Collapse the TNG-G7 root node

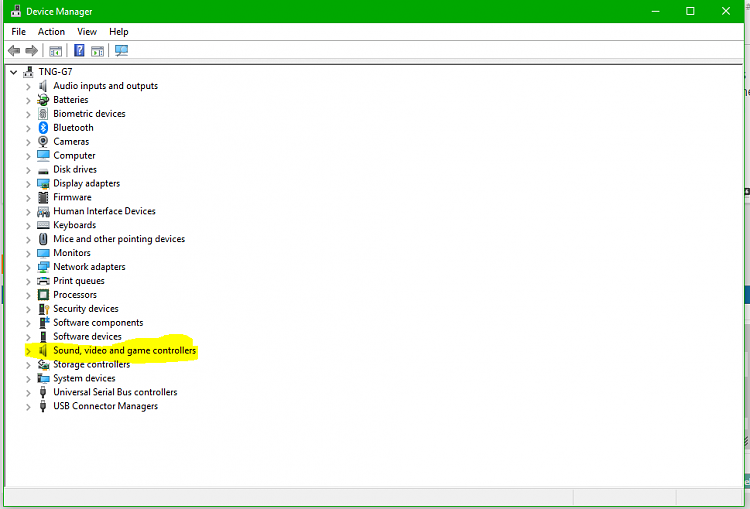click(13, 72)
